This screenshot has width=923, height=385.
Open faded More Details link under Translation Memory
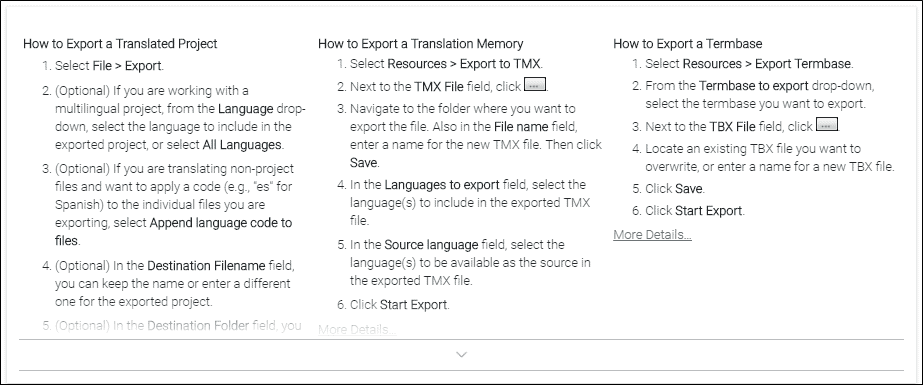[x=357, y=330]
